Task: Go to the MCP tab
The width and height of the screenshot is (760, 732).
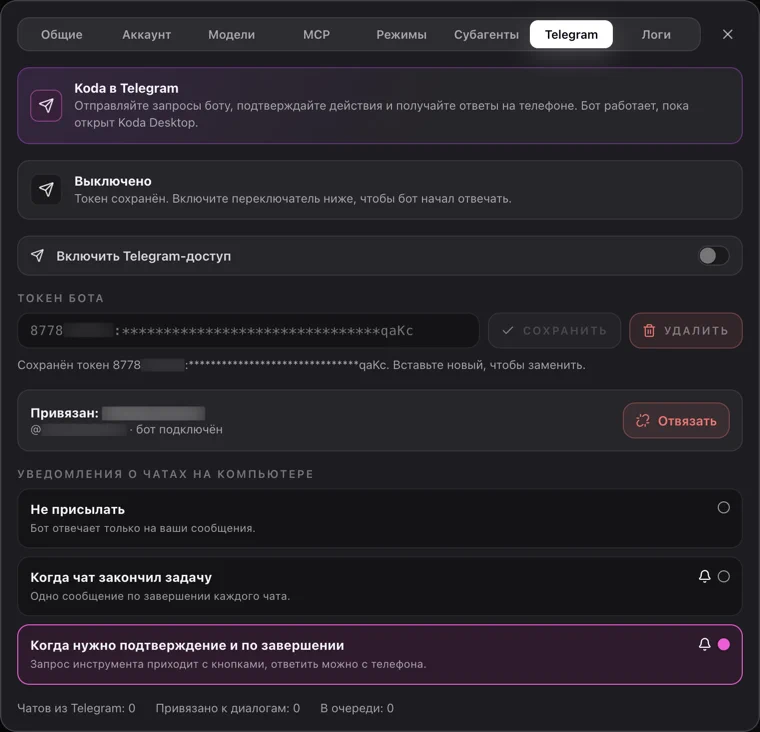Action: click(x=317, y=34)
